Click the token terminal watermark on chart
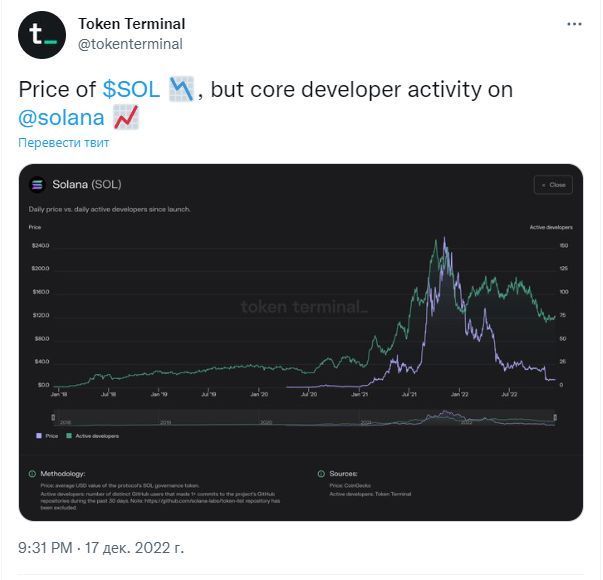This screenshot has height=580, width=603. coord(303,306)
